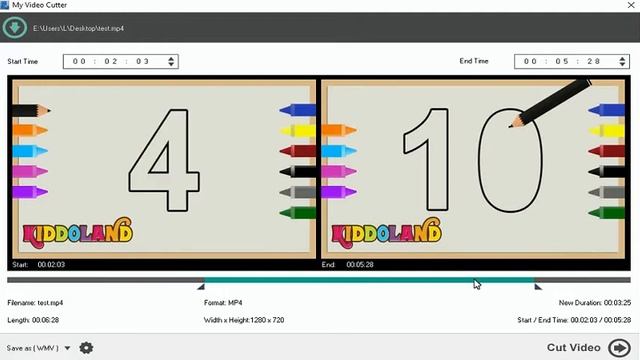Click the Length: 00:06:28 text
This screenshot has height=360, width=640.
coord(33,320)
